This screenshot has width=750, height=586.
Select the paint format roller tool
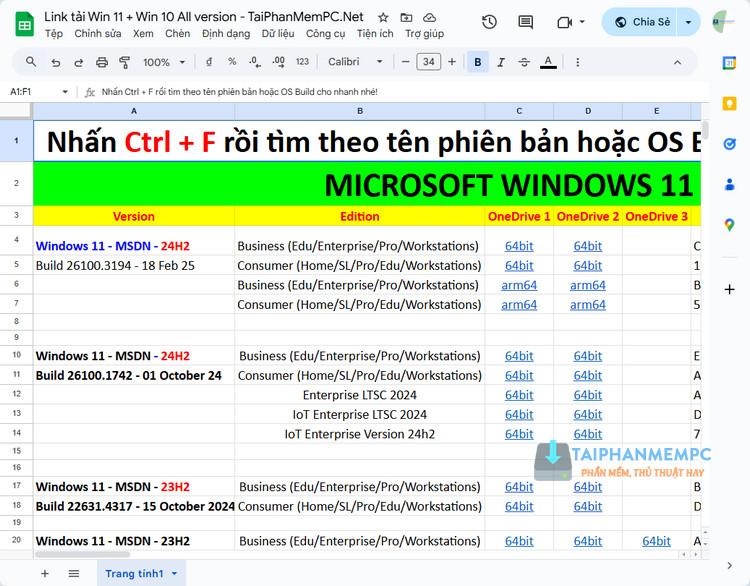tap(125, 62)
